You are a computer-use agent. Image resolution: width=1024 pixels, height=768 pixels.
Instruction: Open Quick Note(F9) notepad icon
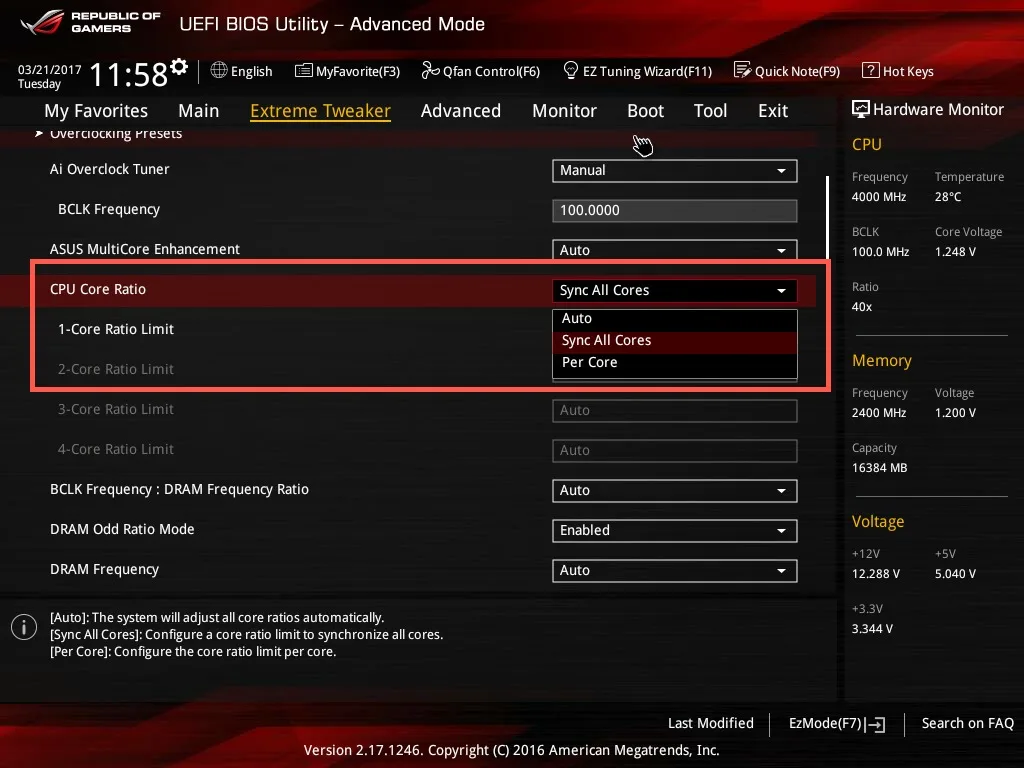point(743,70)
